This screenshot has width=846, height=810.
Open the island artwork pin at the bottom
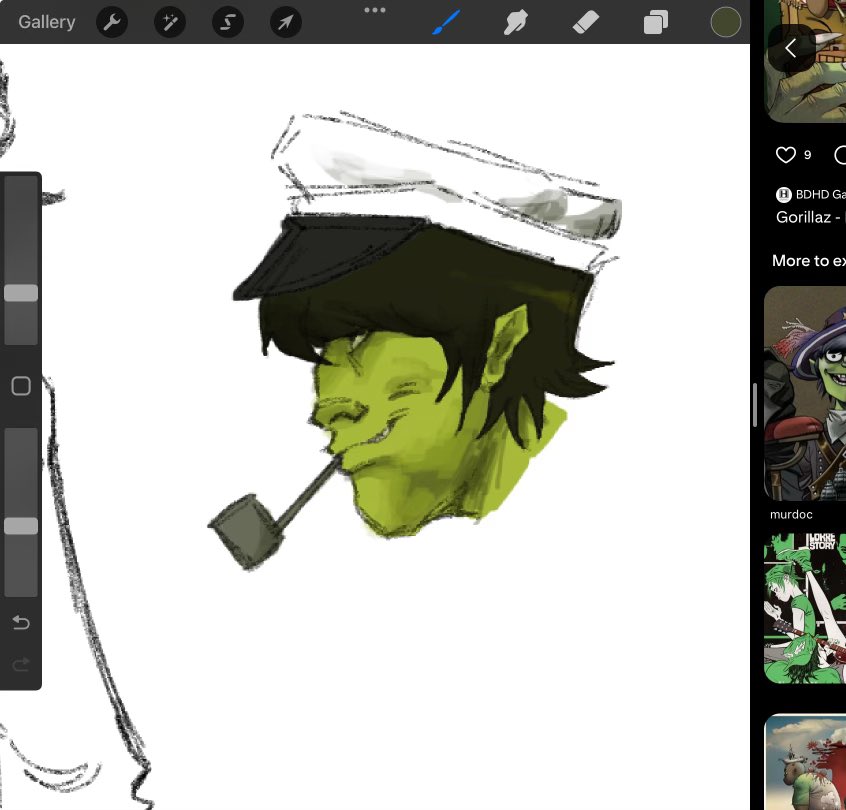coord(805,762)
